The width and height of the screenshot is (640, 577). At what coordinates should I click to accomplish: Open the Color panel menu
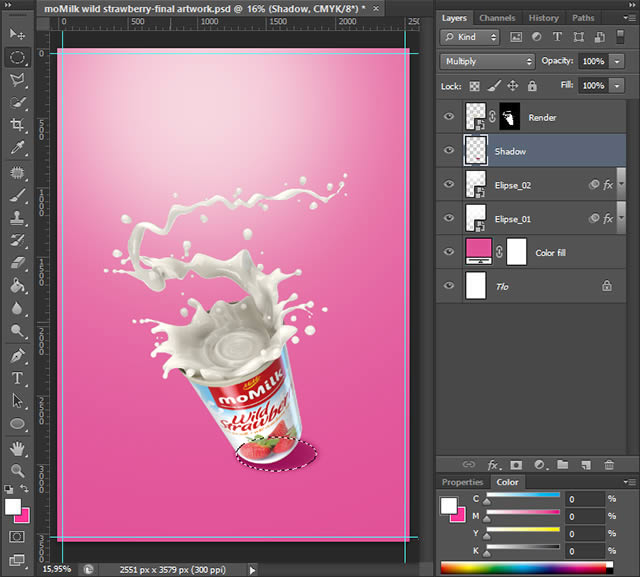coord(629,482)
